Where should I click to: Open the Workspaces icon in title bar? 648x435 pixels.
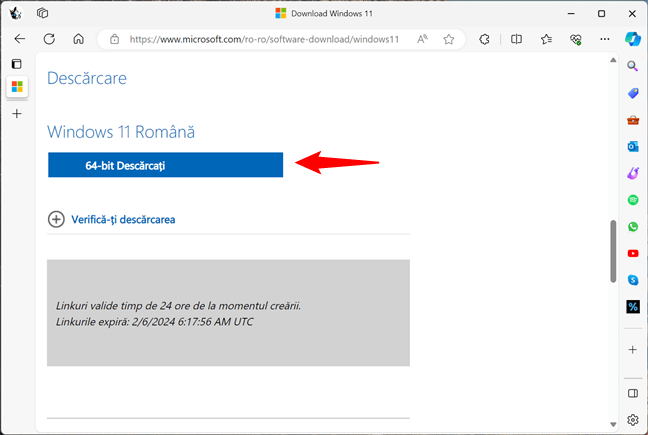point(42,13)
